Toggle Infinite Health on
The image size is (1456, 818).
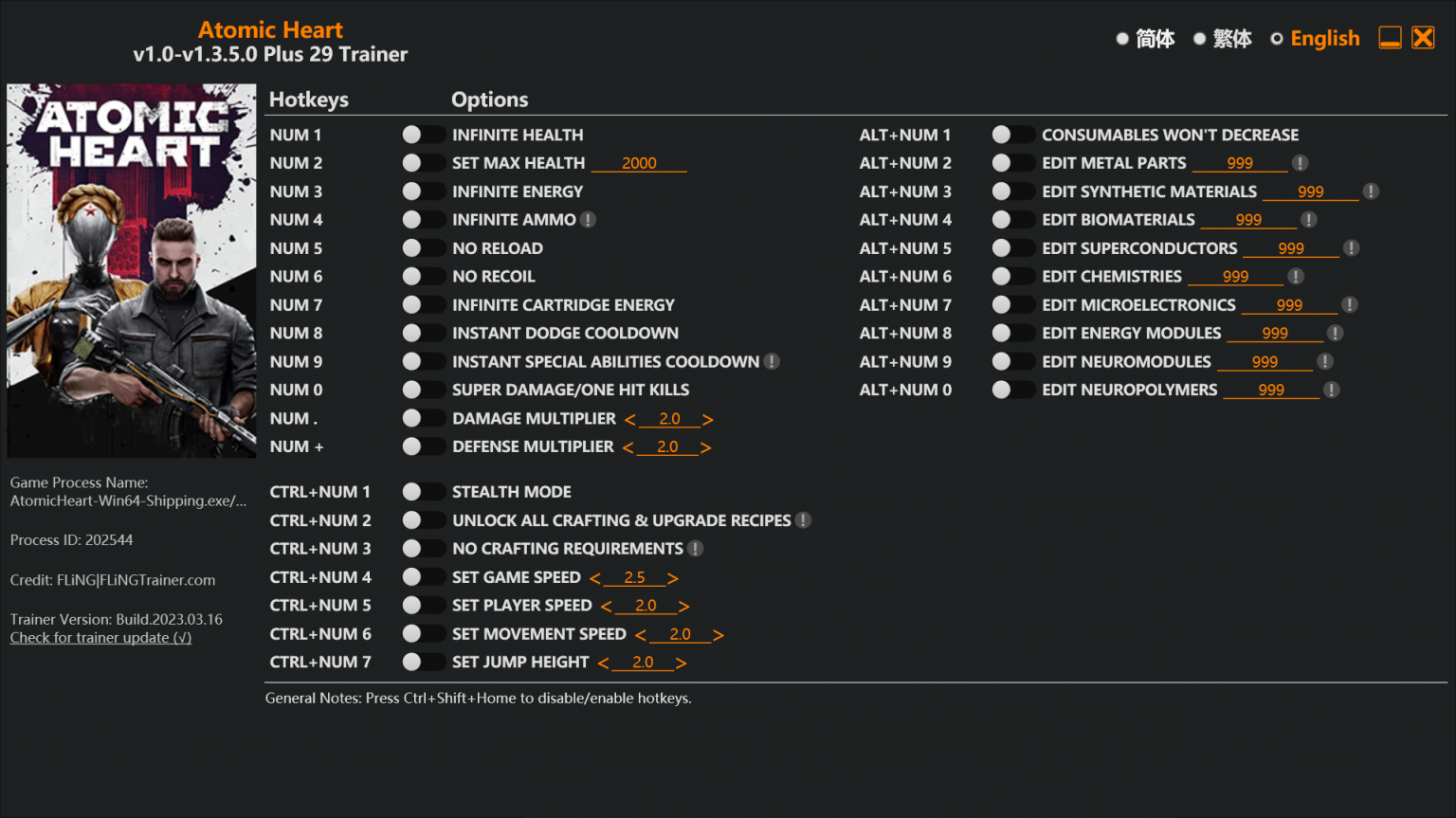pos(423,135)
